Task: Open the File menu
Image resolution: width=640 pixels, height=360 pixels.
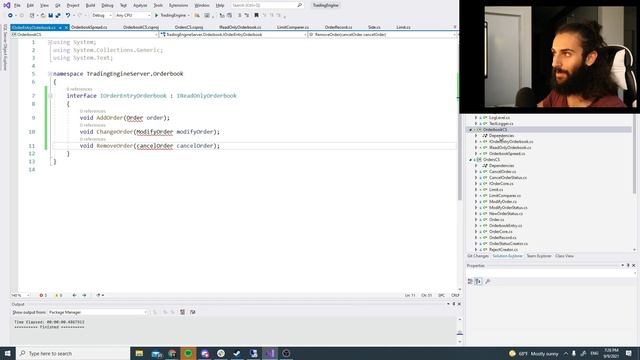Action: [17, 5]
